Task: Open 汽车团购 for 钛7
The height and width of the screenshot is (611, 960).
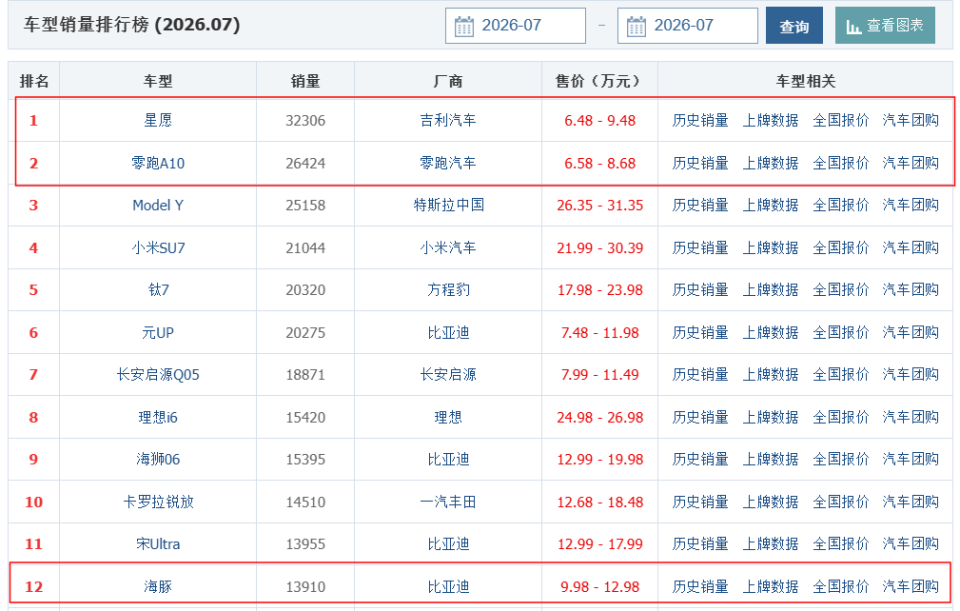Action: point(910,290)
